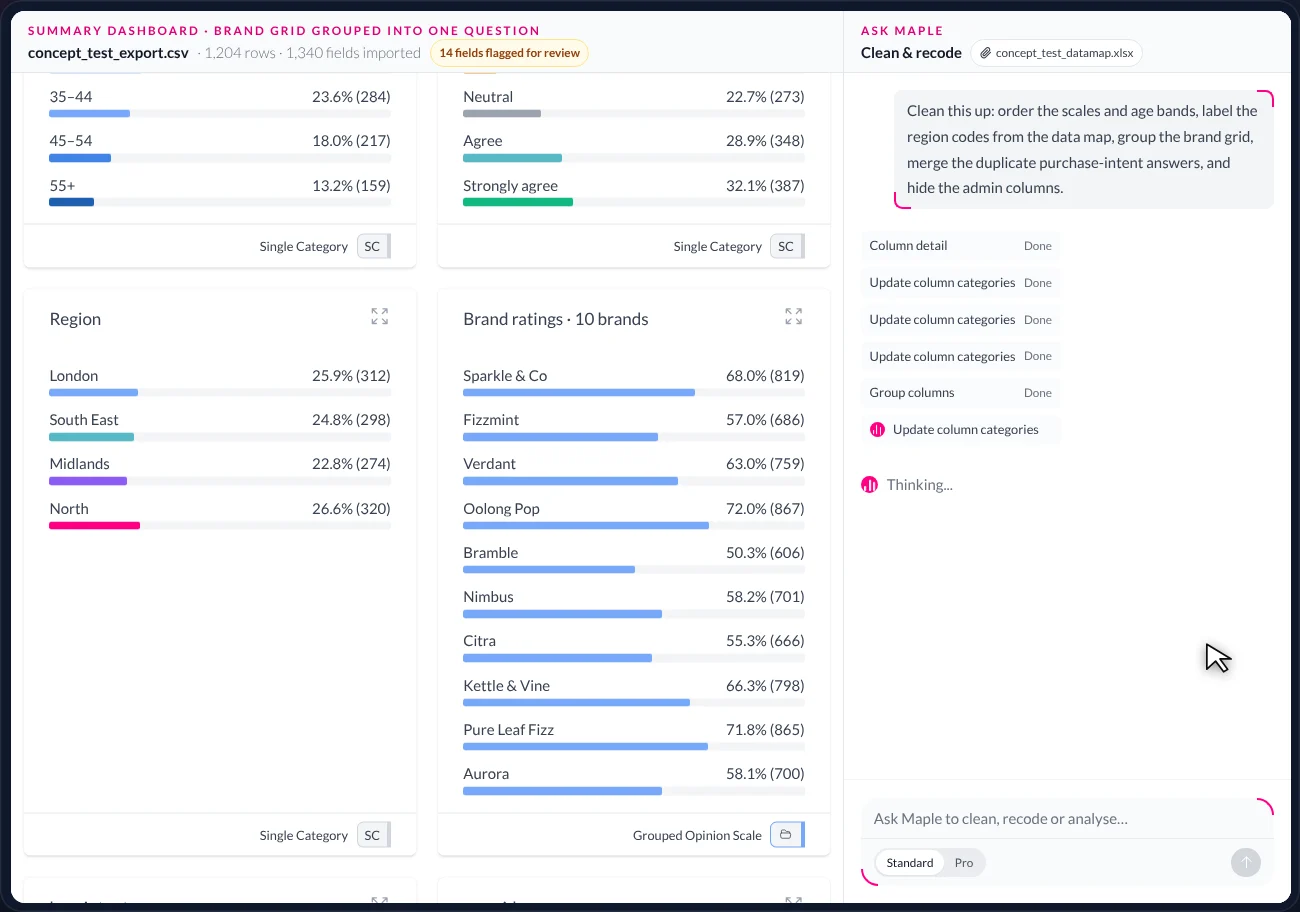Click the spinner icon on the running Update column categories step
This screenshot has height=912, width=1300.
[x=878, y=430]
